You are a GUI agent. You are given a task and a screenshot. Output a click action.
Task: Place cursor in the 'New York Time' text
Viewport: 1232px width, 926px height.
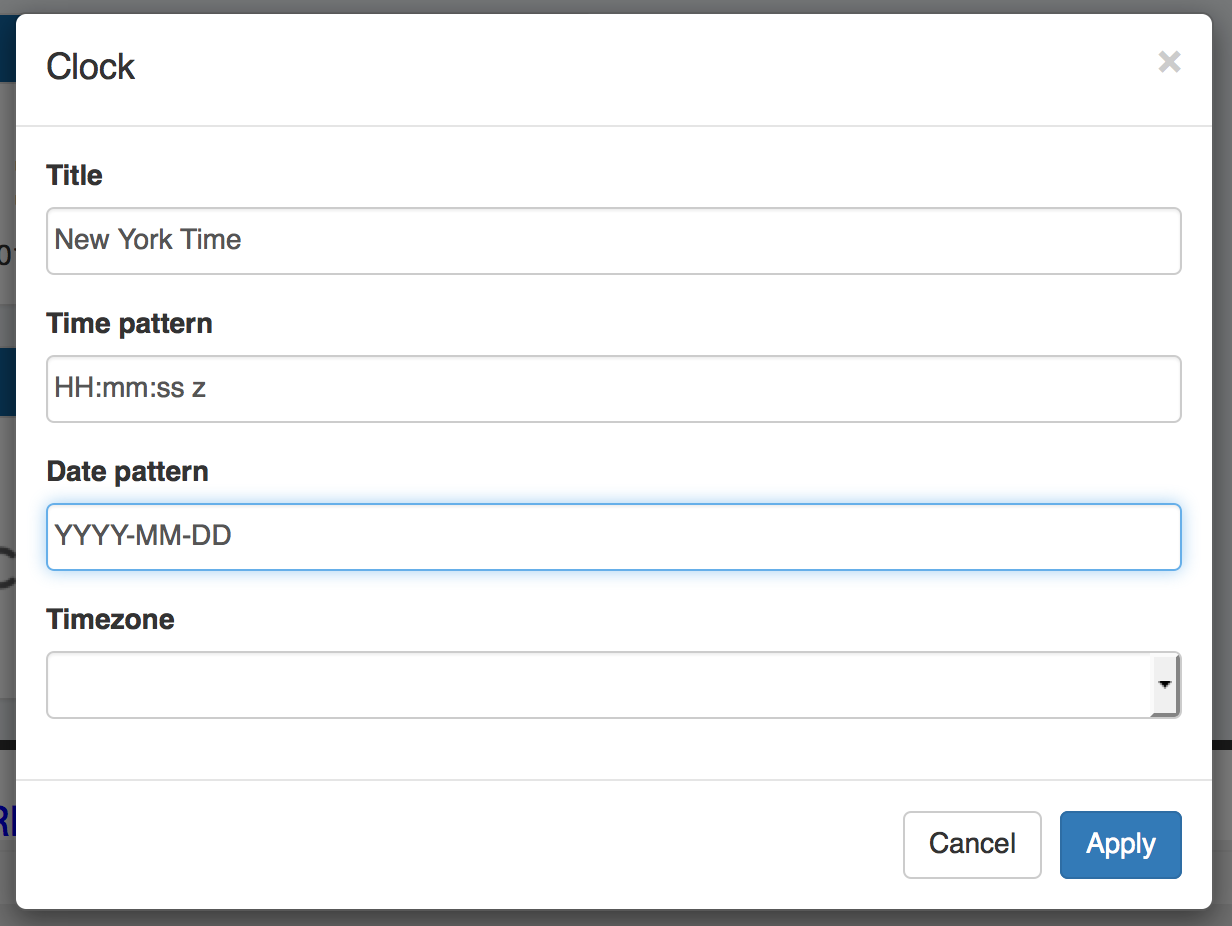click(x=148, y=241)
